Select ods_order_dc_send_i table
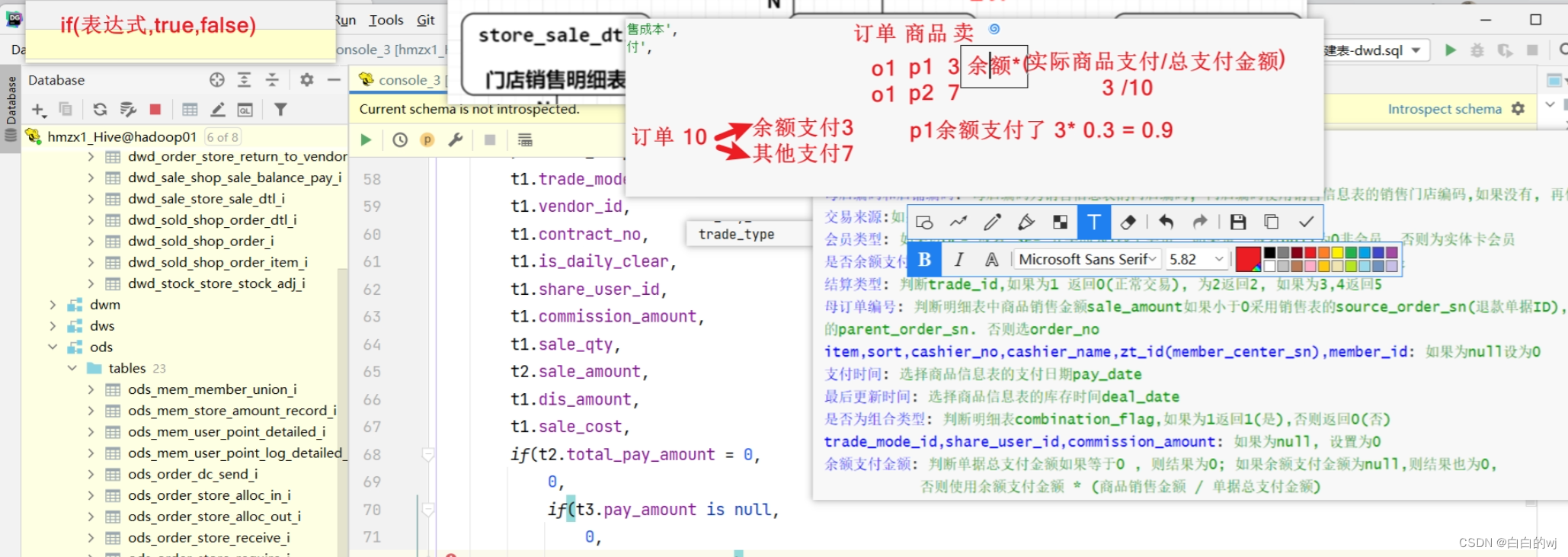1568x557 pixels. (x=193, y=474)
